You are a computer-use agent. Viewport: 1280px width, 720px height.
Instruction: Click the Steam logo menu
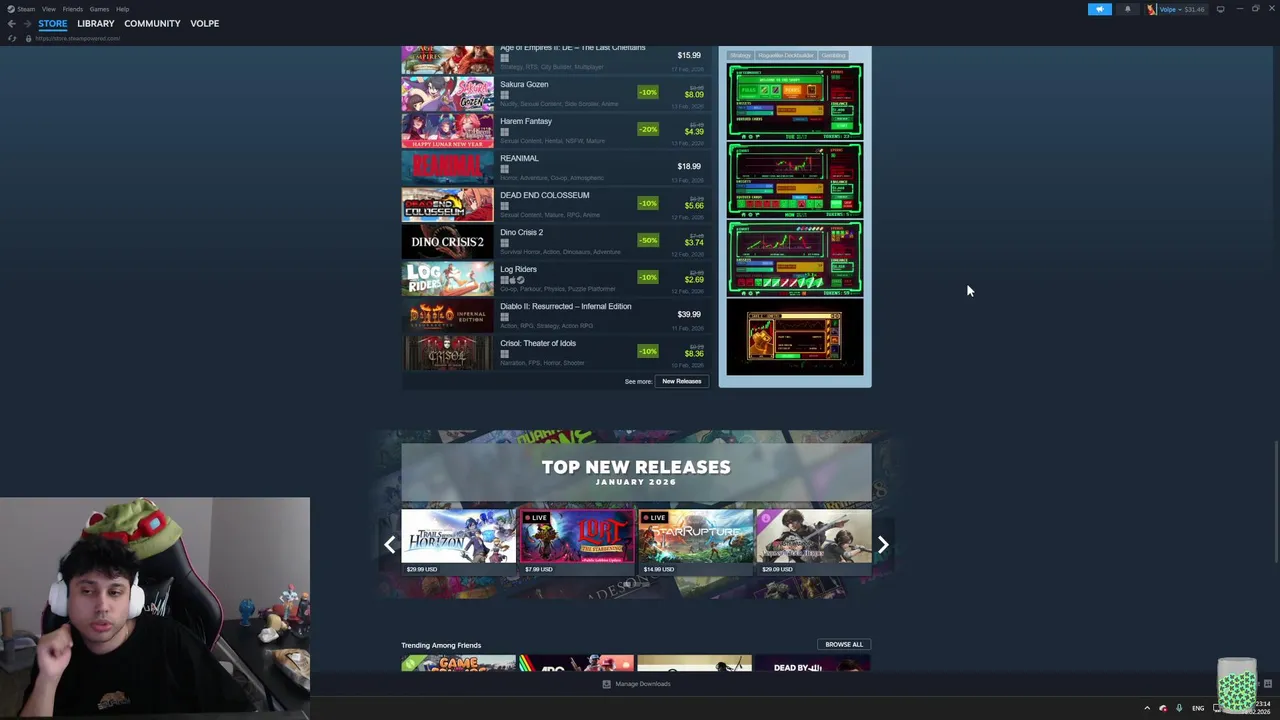20,9
